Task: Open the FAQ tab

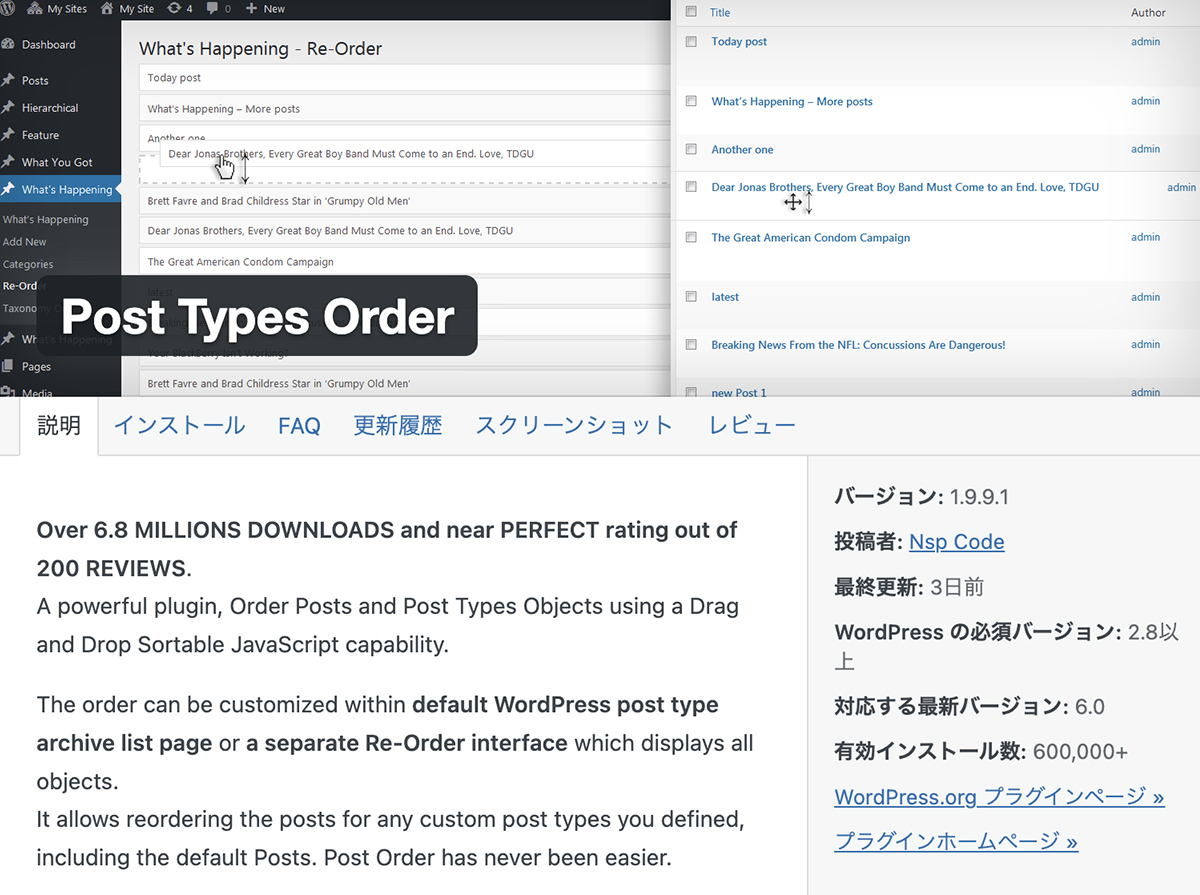Action: tap(299, 425)
